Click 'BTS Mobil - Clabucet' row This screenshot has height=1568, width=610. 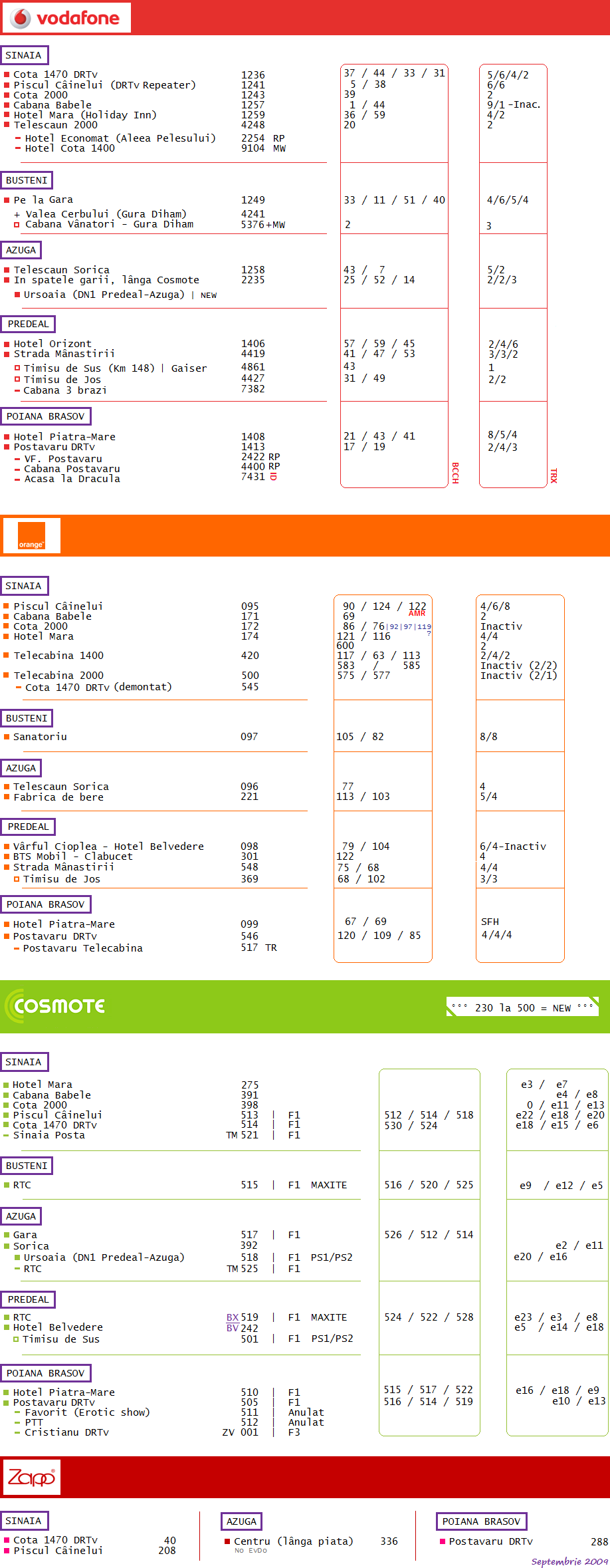(x=73, y=856)
